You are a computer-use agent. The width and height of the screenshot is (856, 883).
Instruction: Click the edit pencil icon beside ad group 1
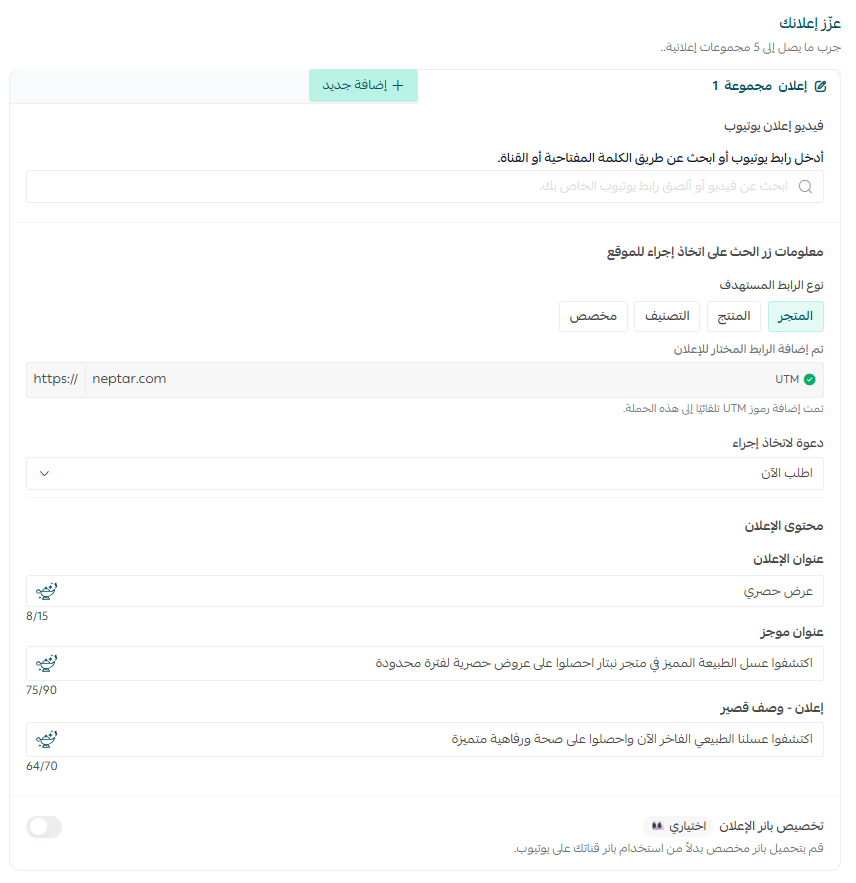(821, 86)
